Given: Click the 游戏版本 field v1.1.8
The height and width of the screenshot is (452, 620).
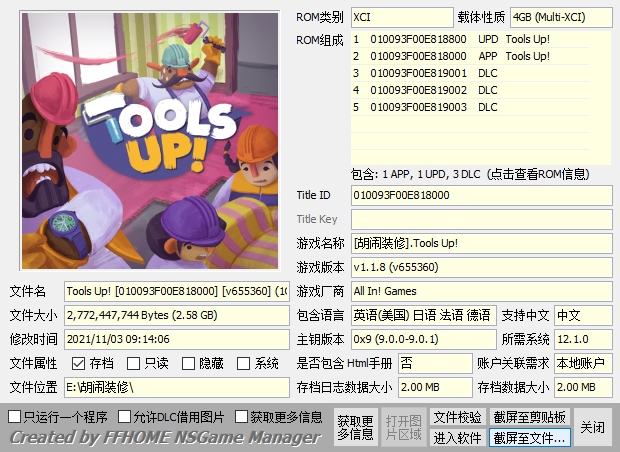Looking at the screenshot, I should pyautogui.click(x=482, y=267).
